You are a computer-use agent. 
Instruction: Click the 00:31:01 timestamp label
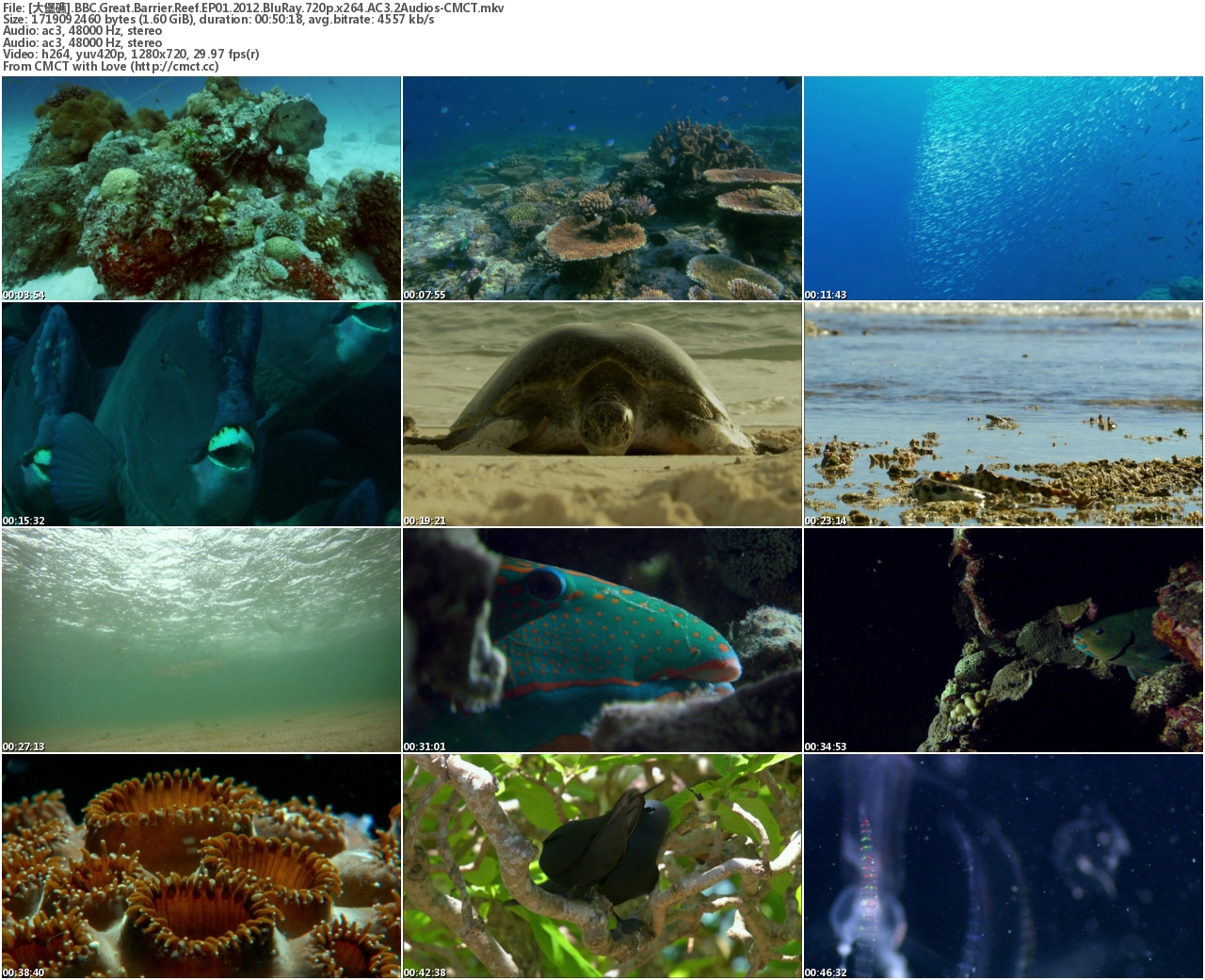tap(425, 747)
